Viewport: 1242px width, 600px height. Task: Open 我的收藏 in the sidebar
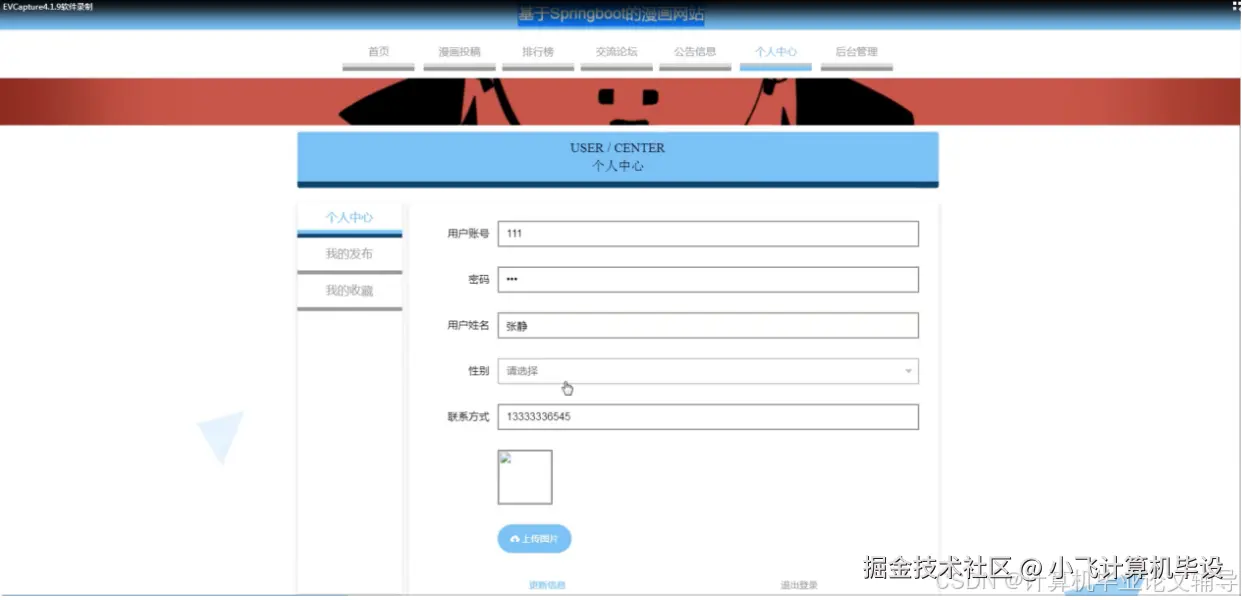point(349,291)
